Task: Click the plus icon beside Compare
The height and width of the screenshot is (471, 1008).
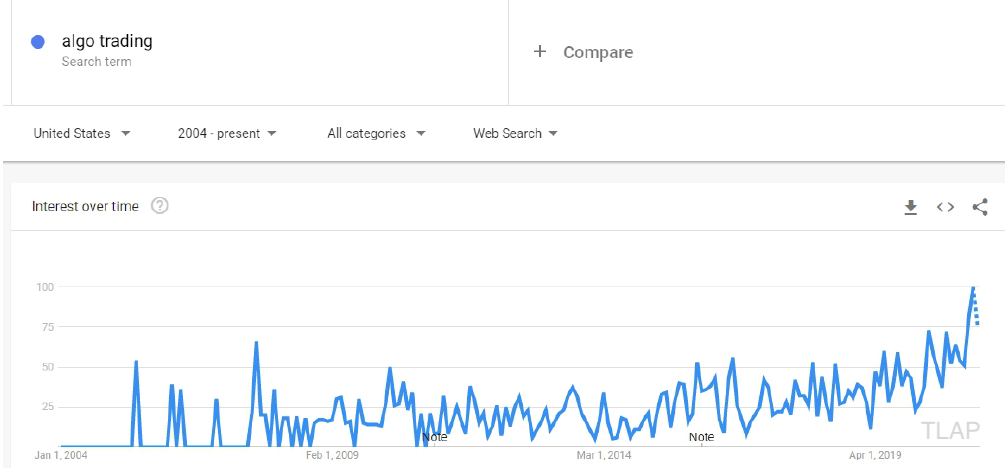Action: [x=540, y=51]
